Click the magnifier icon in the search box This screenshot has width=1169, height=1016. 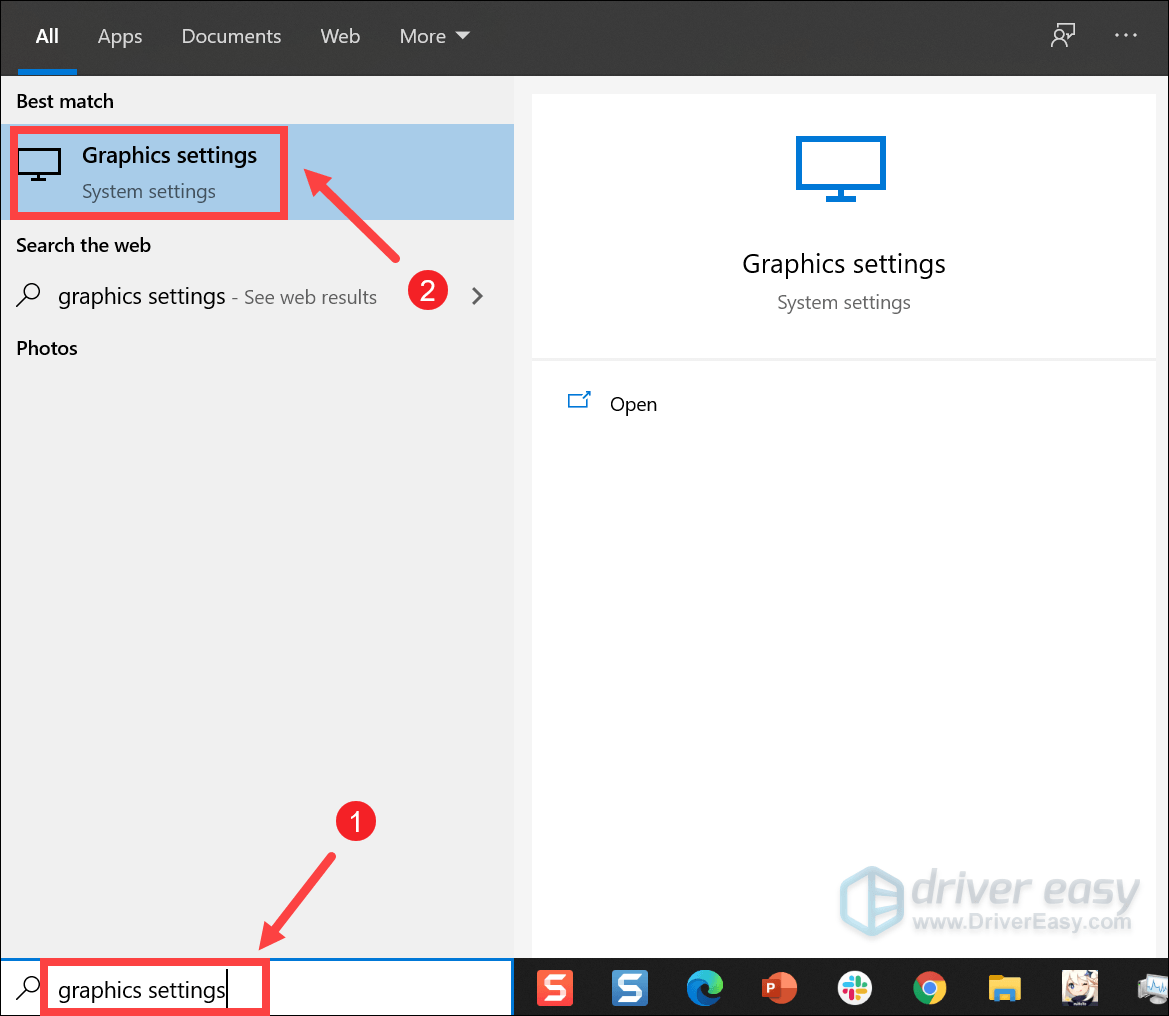click(28, 988)
